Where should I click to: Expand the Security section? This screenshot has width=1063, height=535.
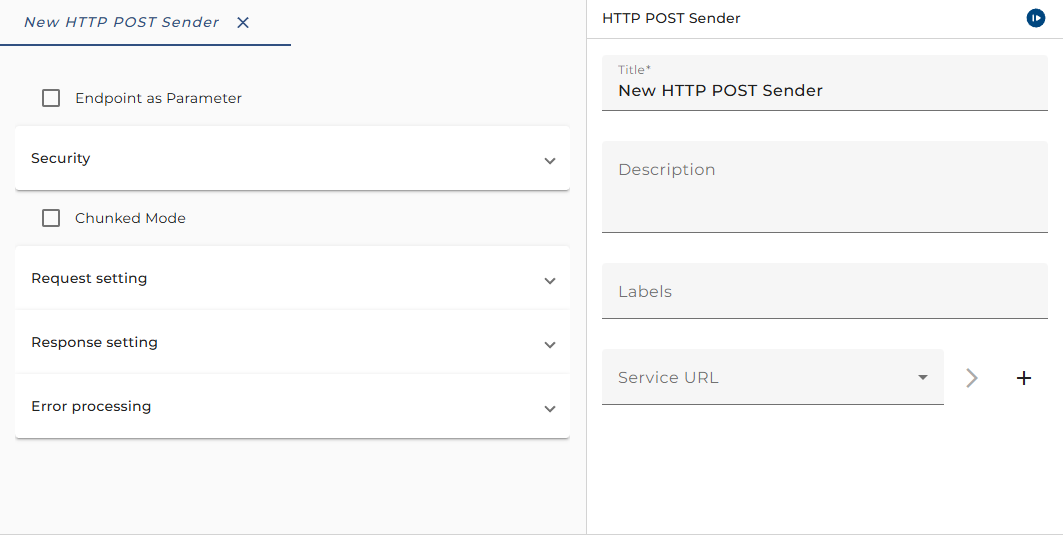point(292,158)
